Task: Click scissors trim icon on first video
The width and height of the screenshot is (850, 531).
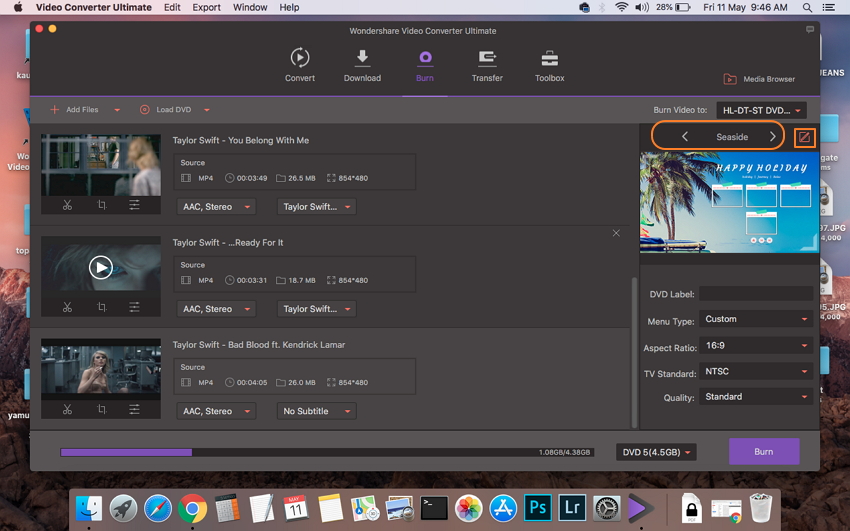Action: [67, 205]
